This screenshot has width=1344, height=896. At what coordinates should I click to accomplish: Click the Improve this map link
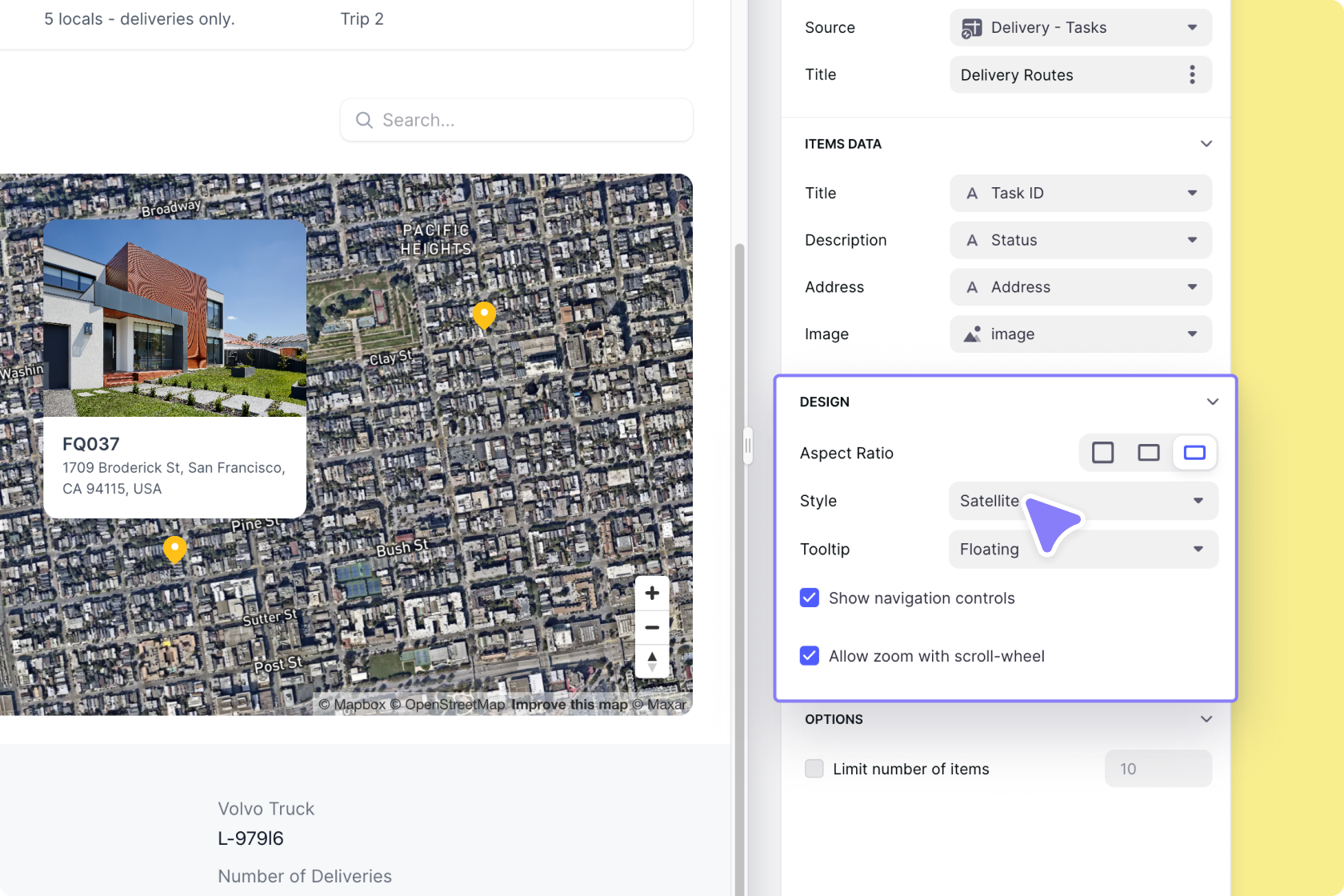click(570, 704)
